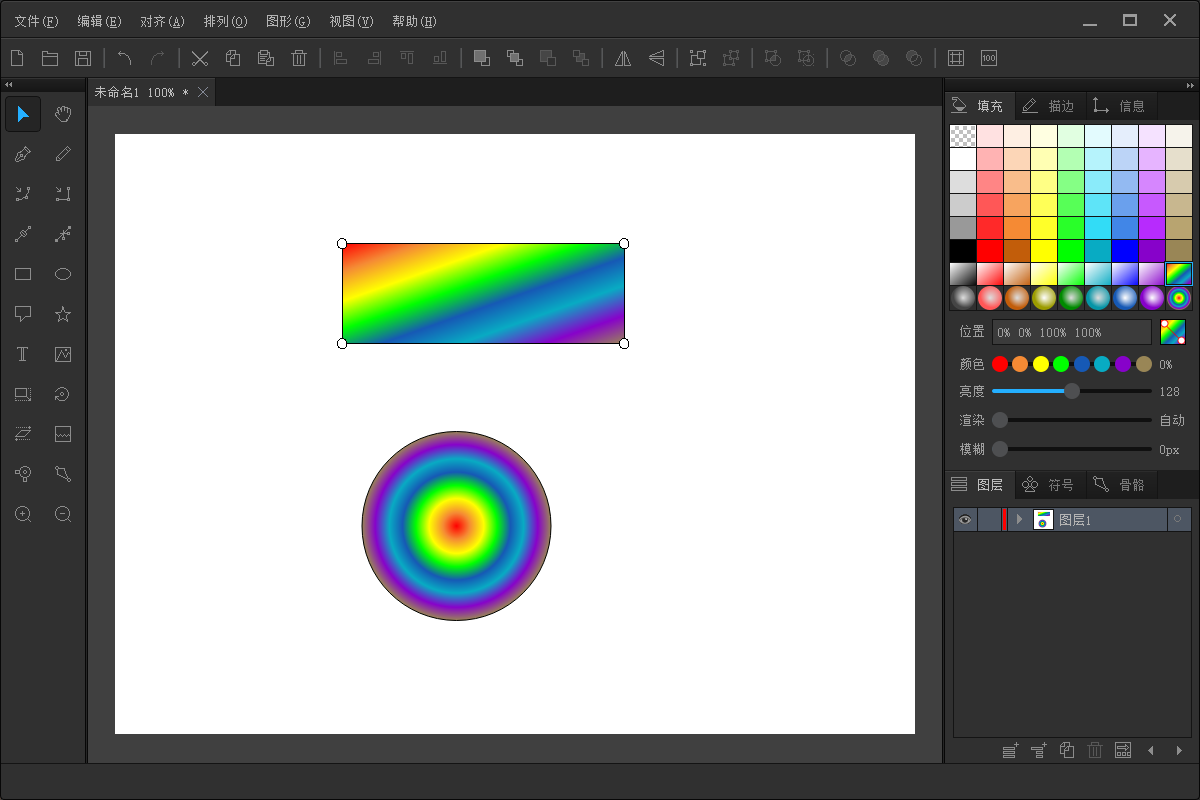Select the Ellipse shape tool
This screenshot has width=1200, height=800.
point(63,274)
